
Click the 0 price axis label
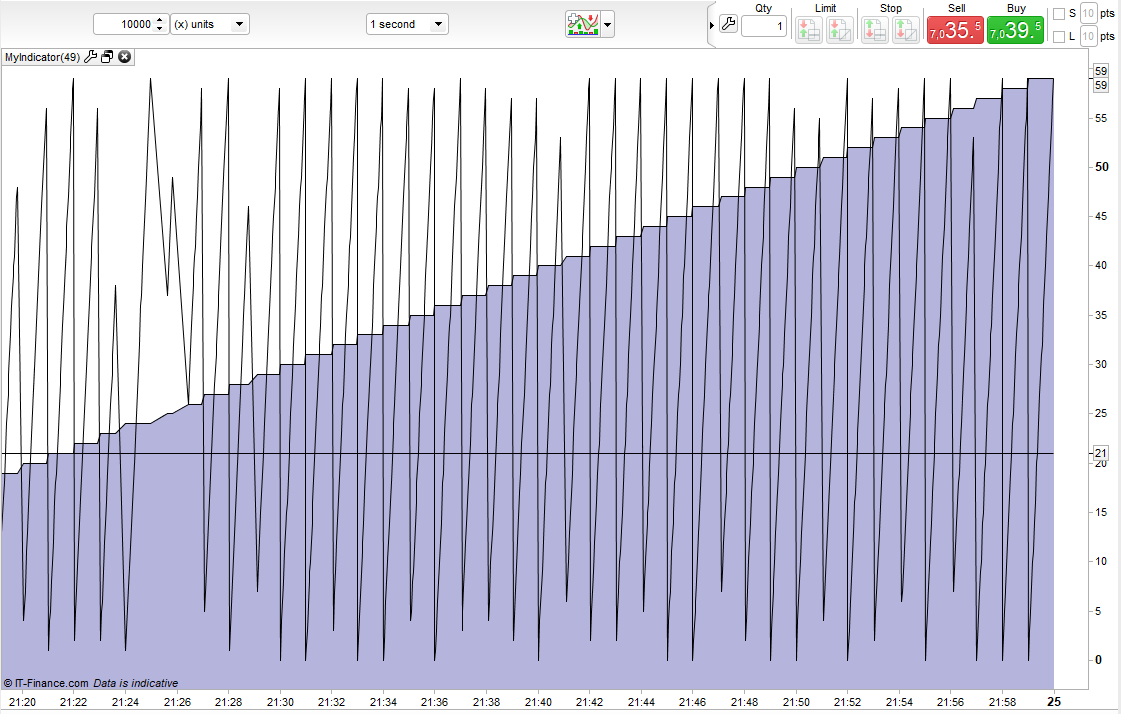pos(1099,660)
